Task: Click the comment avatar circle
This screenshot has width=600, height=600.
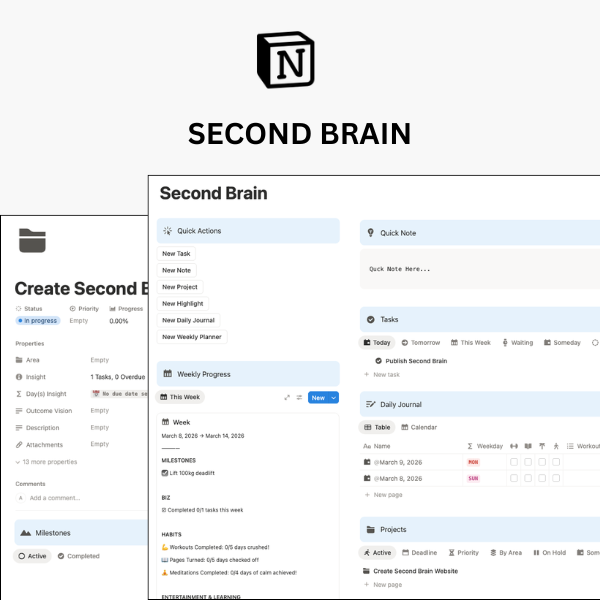Action: 21,498
